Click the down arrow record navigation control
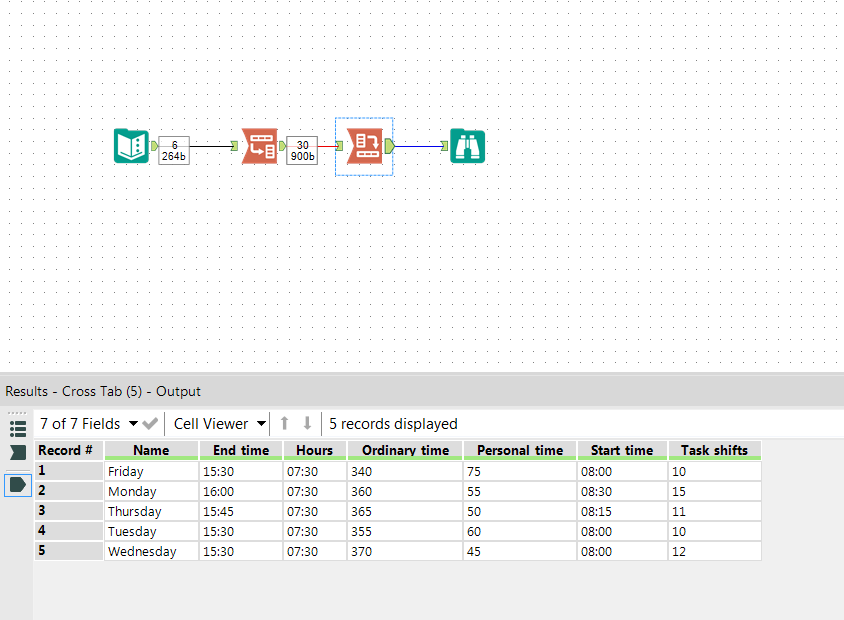The width and height of the screenshot is (844, 620). click(x=306, y=423)
